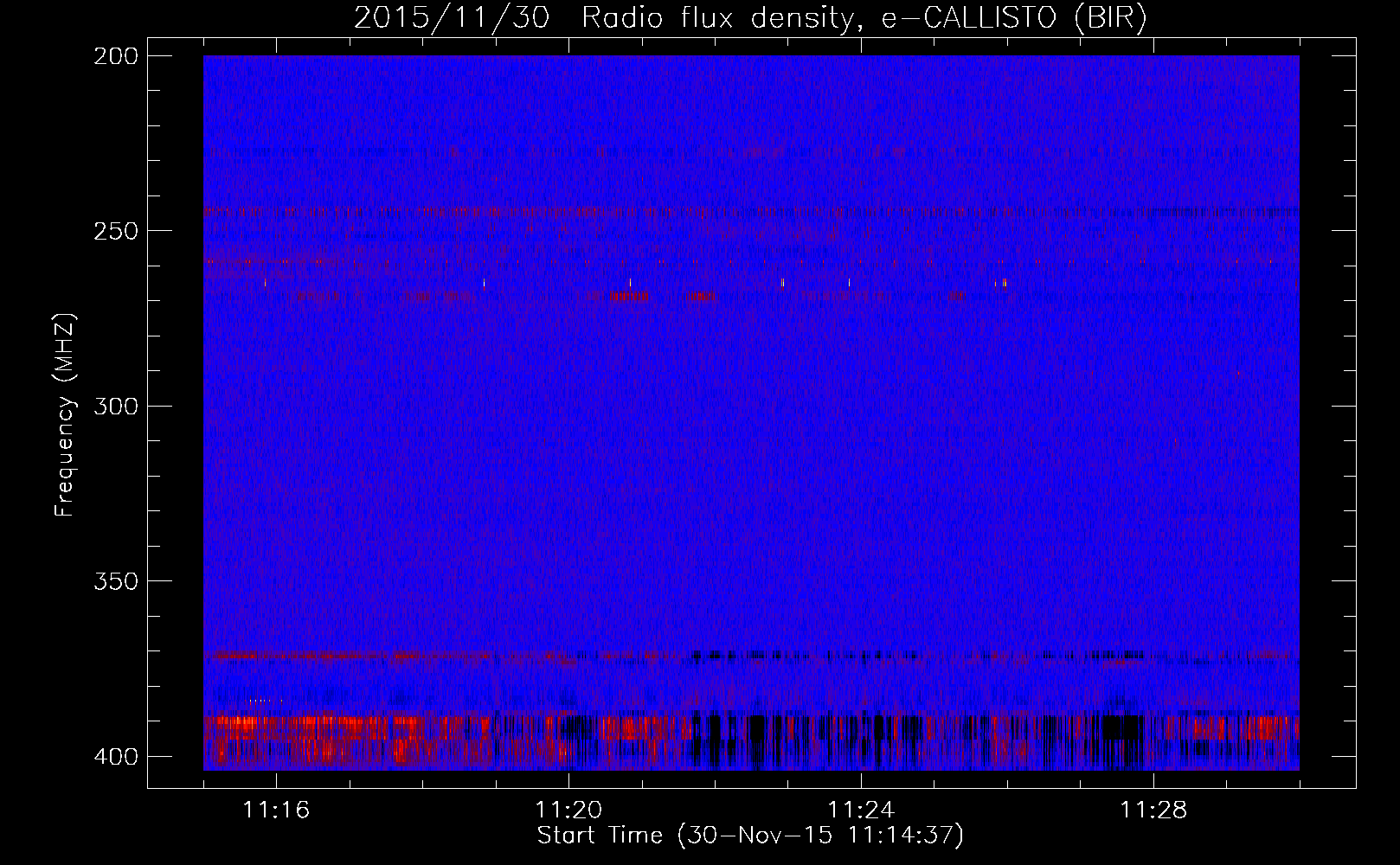Click the date 2015/11/30 in the title

pyautogui.click(x=452, y=17)
